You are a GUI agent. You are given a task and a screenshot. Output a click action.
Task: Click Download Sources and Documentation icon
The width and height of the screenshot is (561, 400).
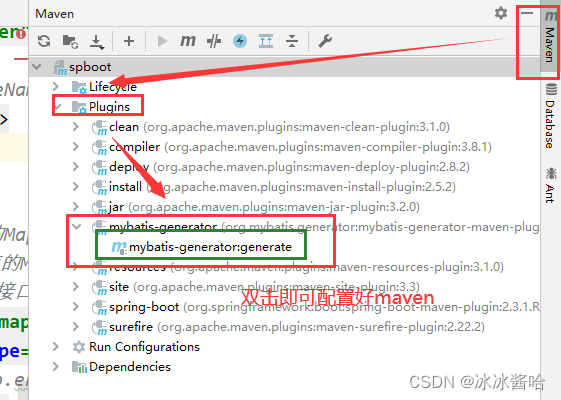tap(97, 42)
